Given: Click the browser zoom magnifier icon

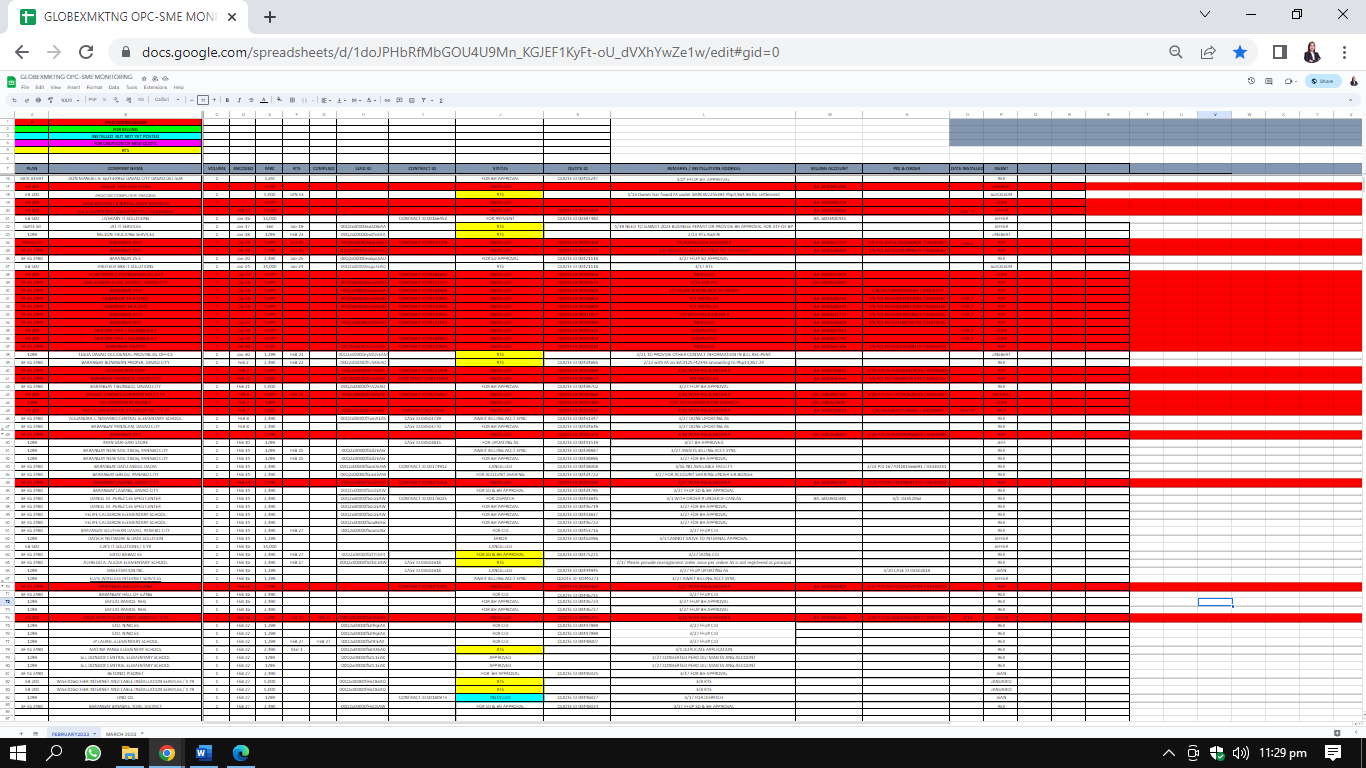Looking at the screenshot, I should point(1176,52).
